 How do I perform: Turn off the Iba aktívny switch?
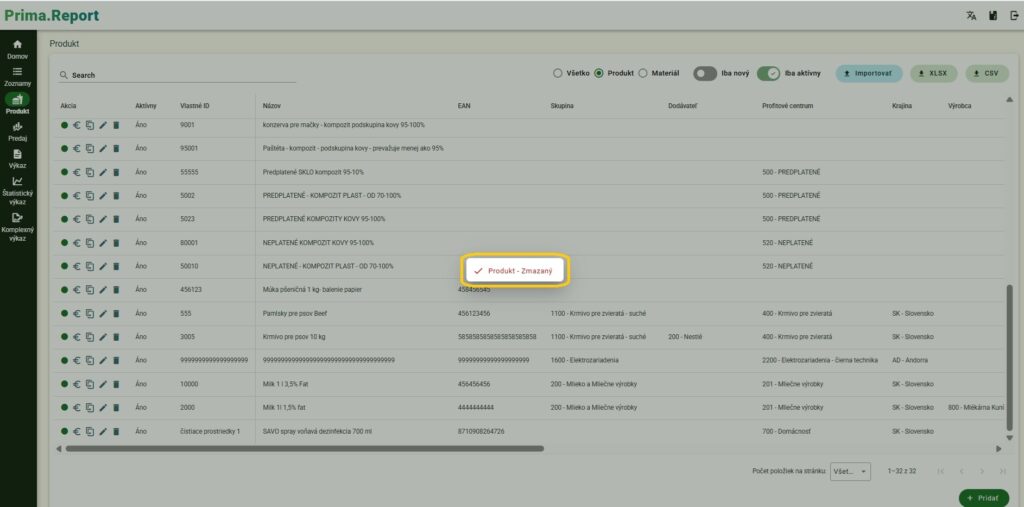pyautogui.click(x=768, y=73)
